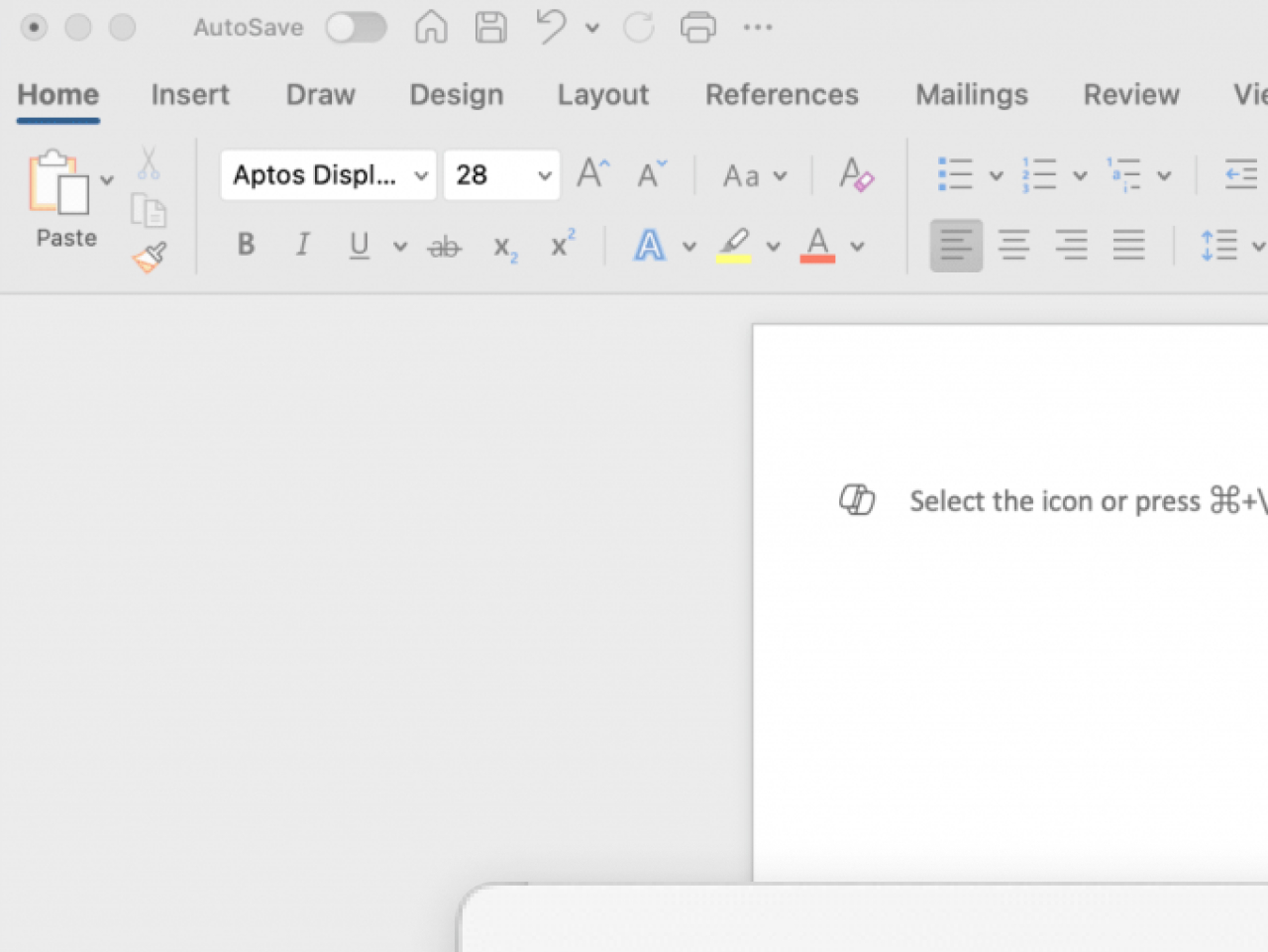Apply italic formatting
This screenshot has height=952, width=1268.
click(302, 245)
